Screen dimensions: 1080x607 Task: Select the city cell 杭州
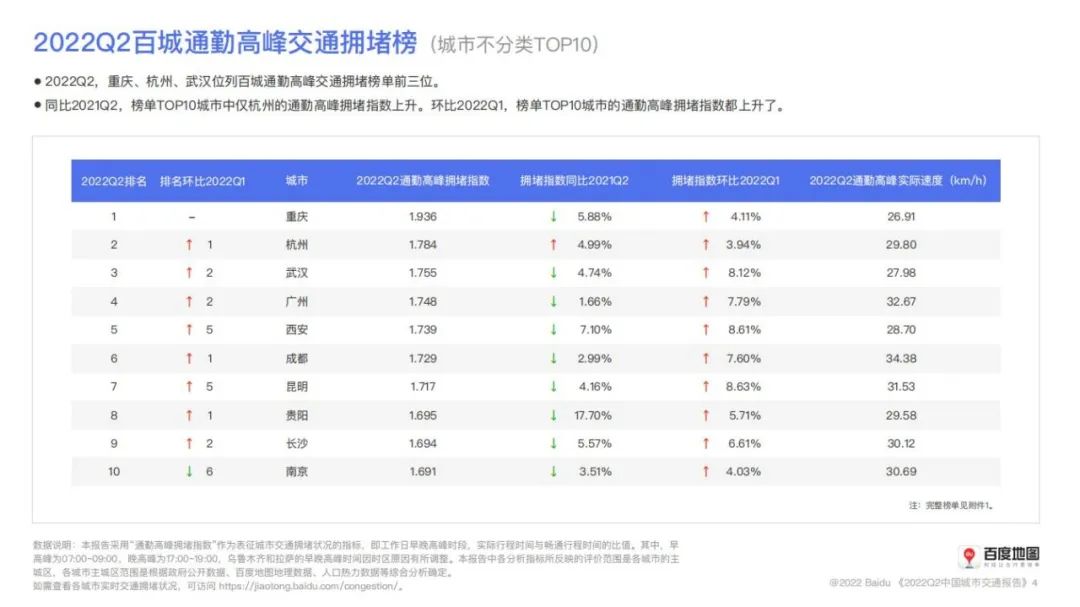297,245
